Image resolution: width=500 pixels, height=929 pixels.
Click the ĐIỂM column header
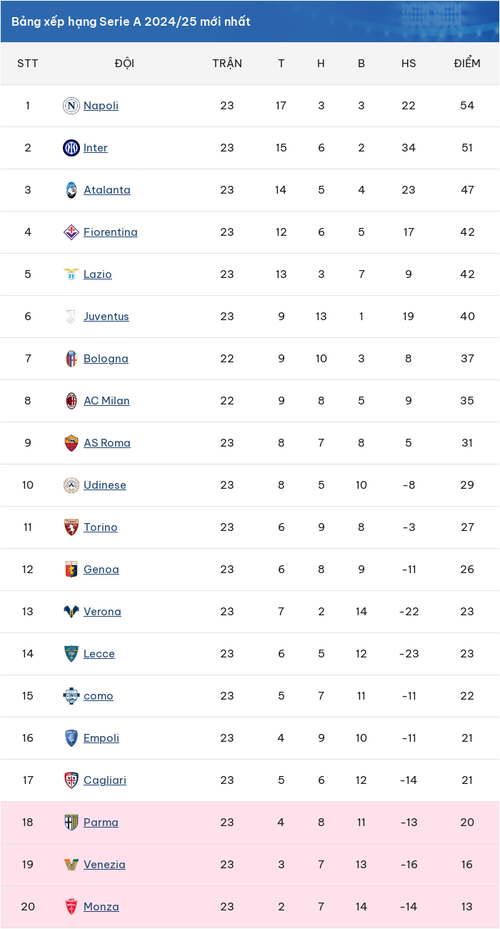pyautogui.click(x=467, y=63)
